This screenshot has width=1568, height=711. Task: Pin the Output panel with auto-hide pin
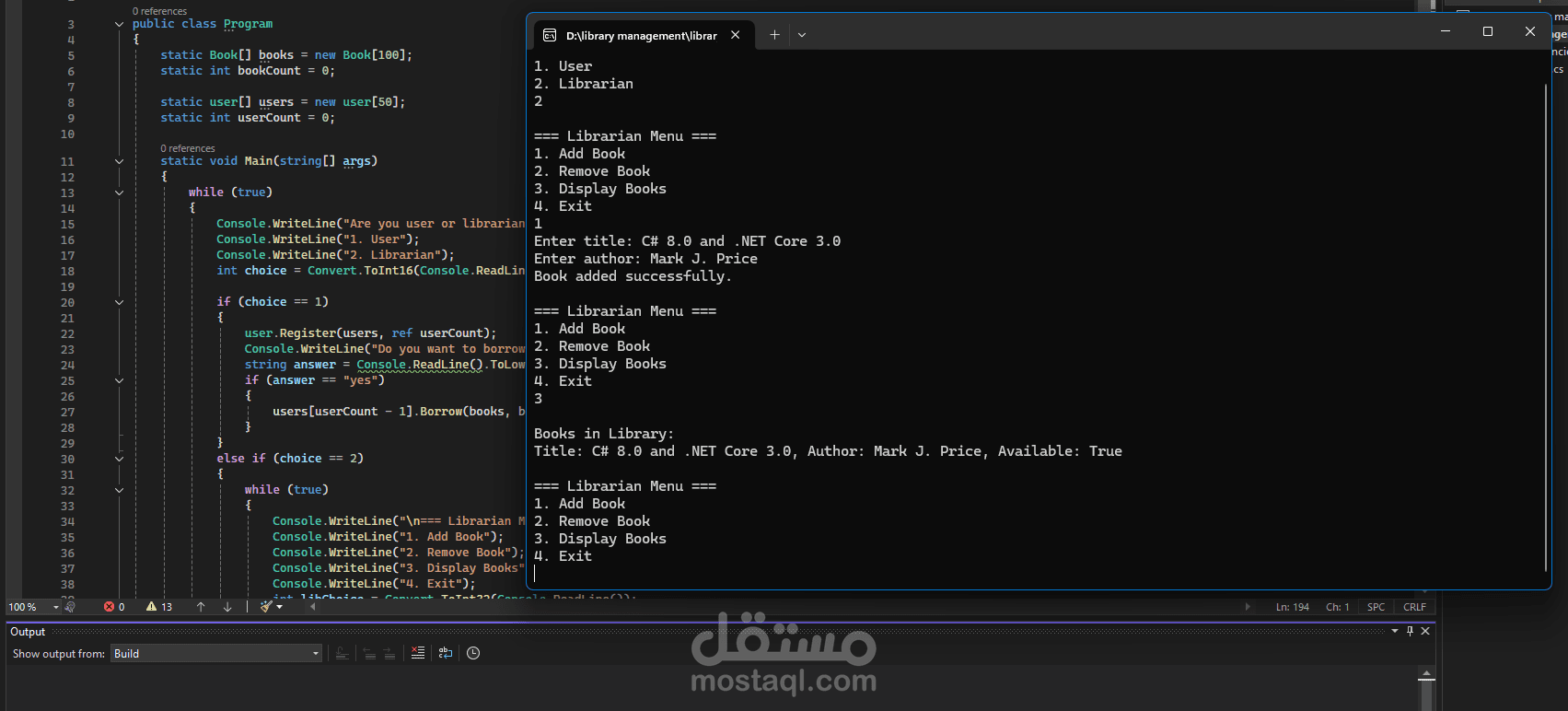coord(1410,631)
